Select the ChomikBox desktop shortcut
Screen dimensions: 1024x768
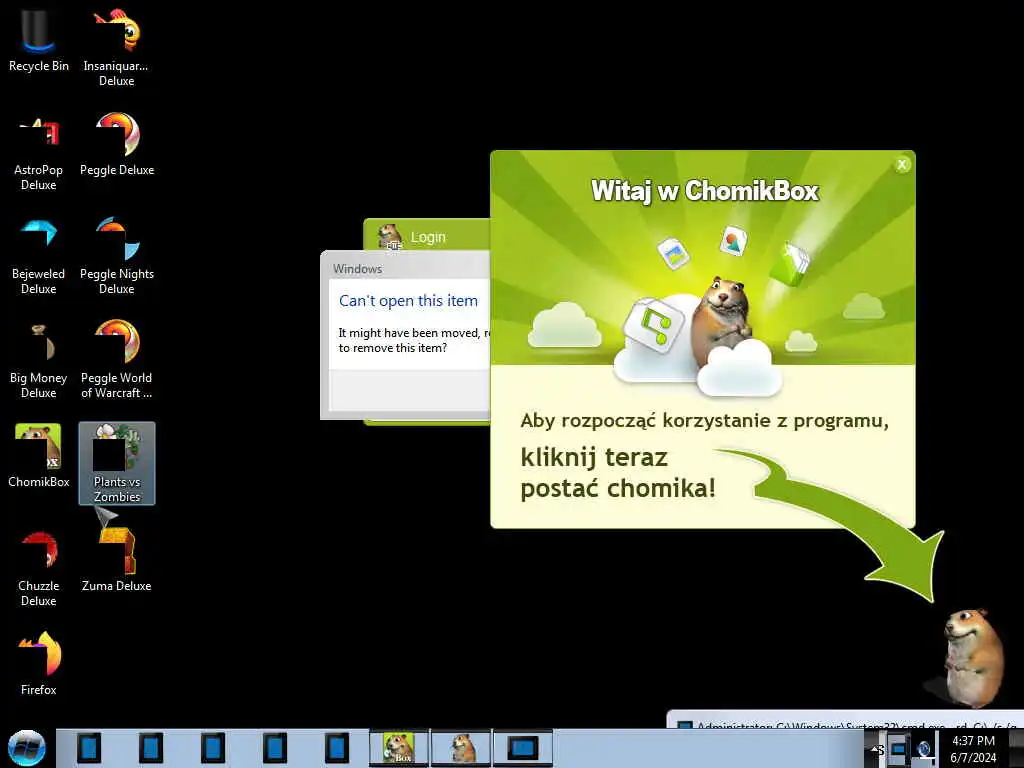tap(39, 456)
